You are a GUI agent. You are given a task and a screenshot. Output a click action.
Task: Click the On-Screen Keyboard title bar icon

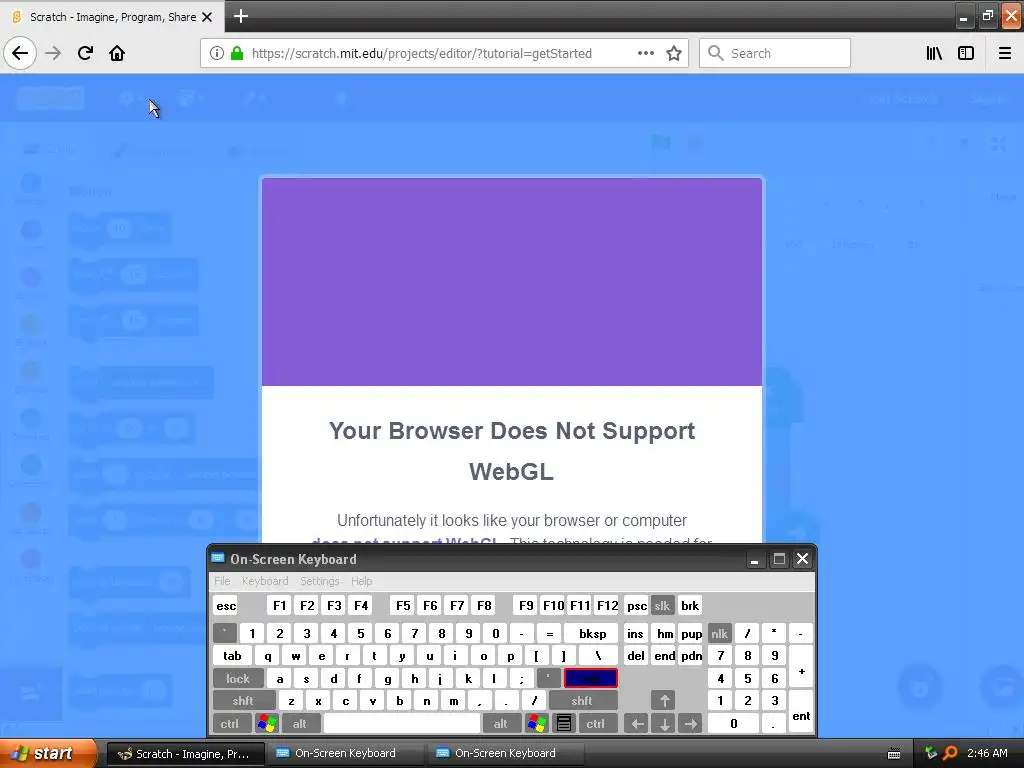218,558
